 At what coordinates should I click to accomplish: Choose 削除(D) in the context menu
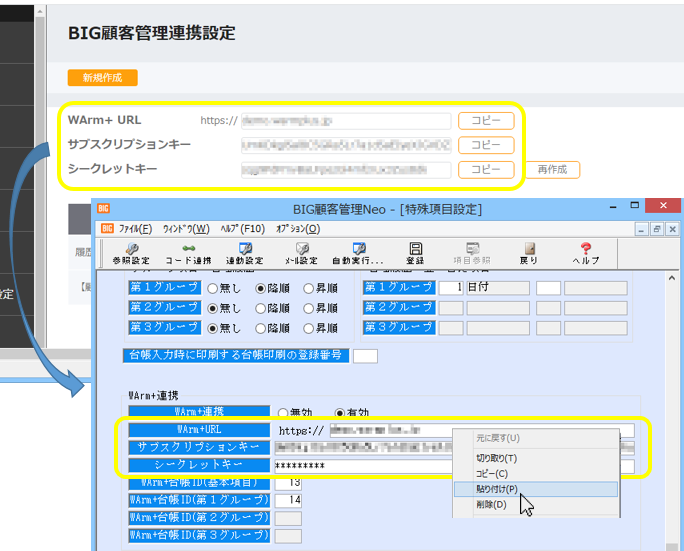536,505
